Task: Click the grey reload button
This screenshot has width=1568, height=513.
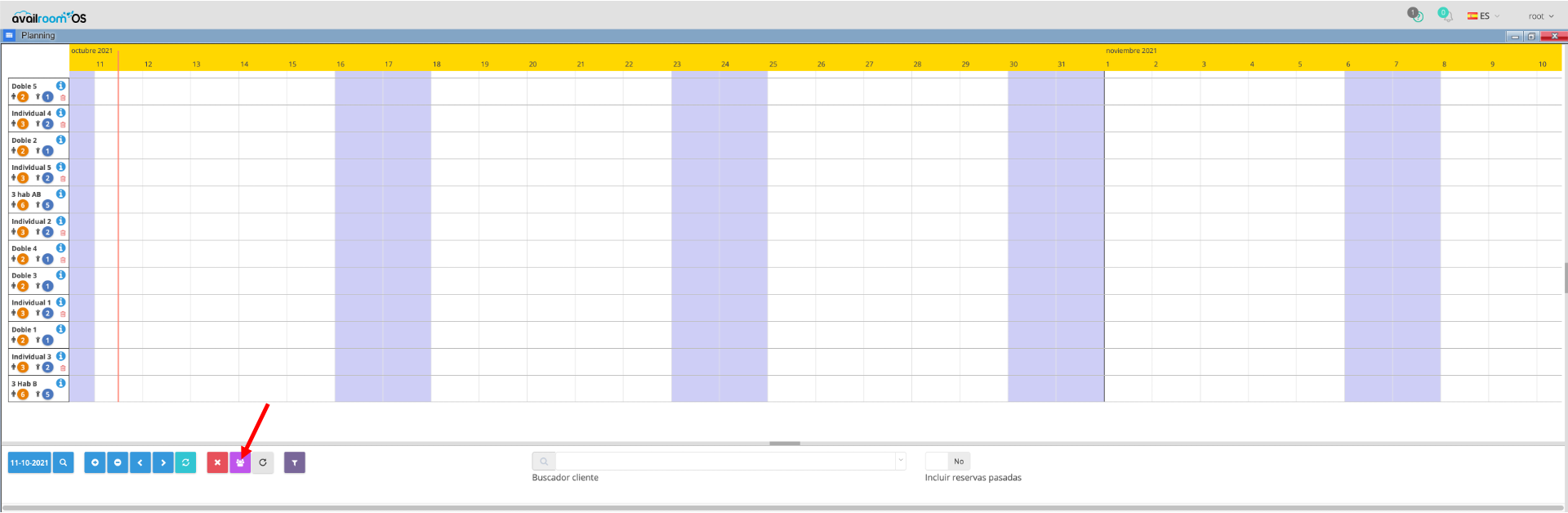Action: (x=263, y=462)
